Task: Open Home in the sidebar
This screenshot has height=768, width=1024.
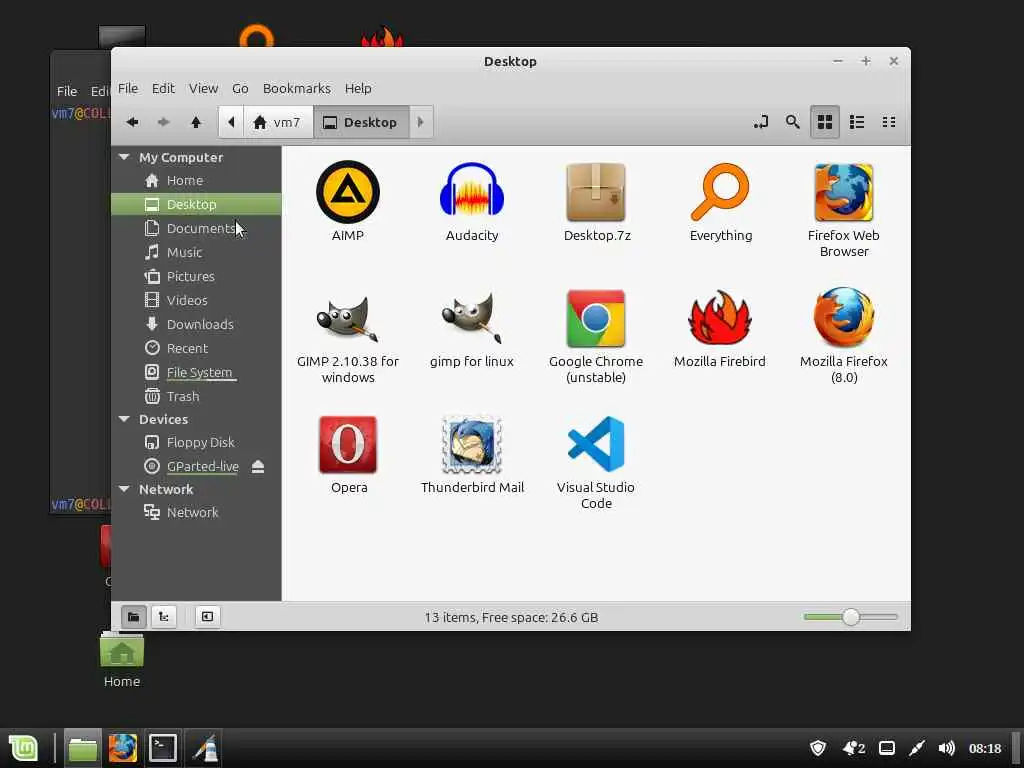Action: [x=196, y=180]
